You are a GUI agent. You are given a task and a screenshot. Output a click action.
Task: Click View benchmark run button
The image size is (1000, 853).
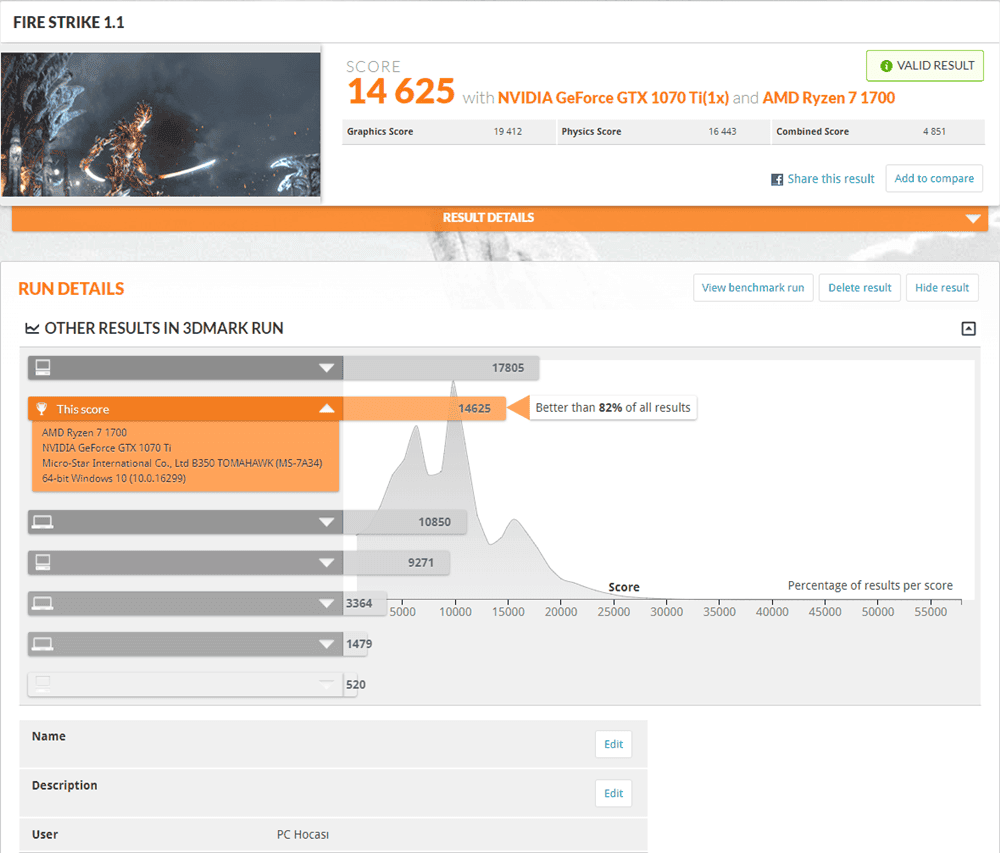753,288
